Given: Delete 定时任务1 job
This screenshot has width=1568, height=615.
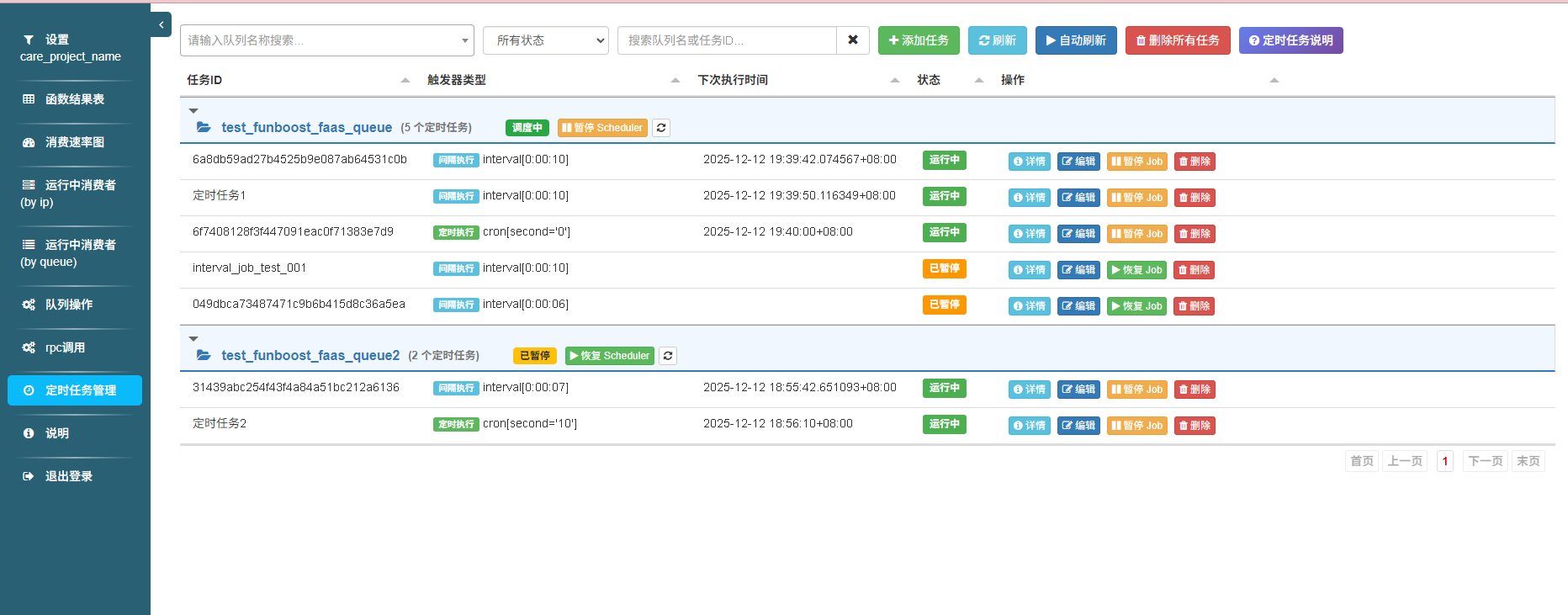Looking at the screenshot, I should coord(1195,198).
